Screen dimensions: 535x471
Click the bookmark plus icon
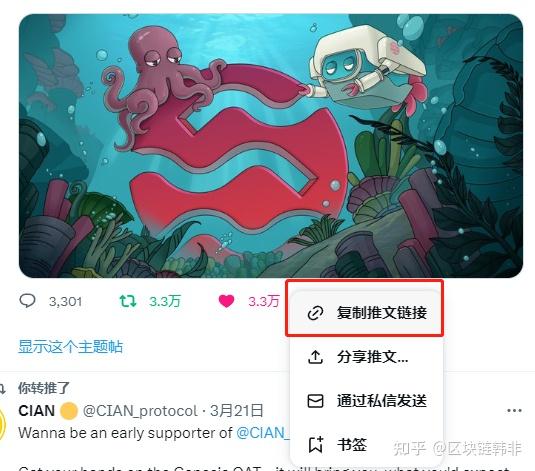tap(316, 444)
